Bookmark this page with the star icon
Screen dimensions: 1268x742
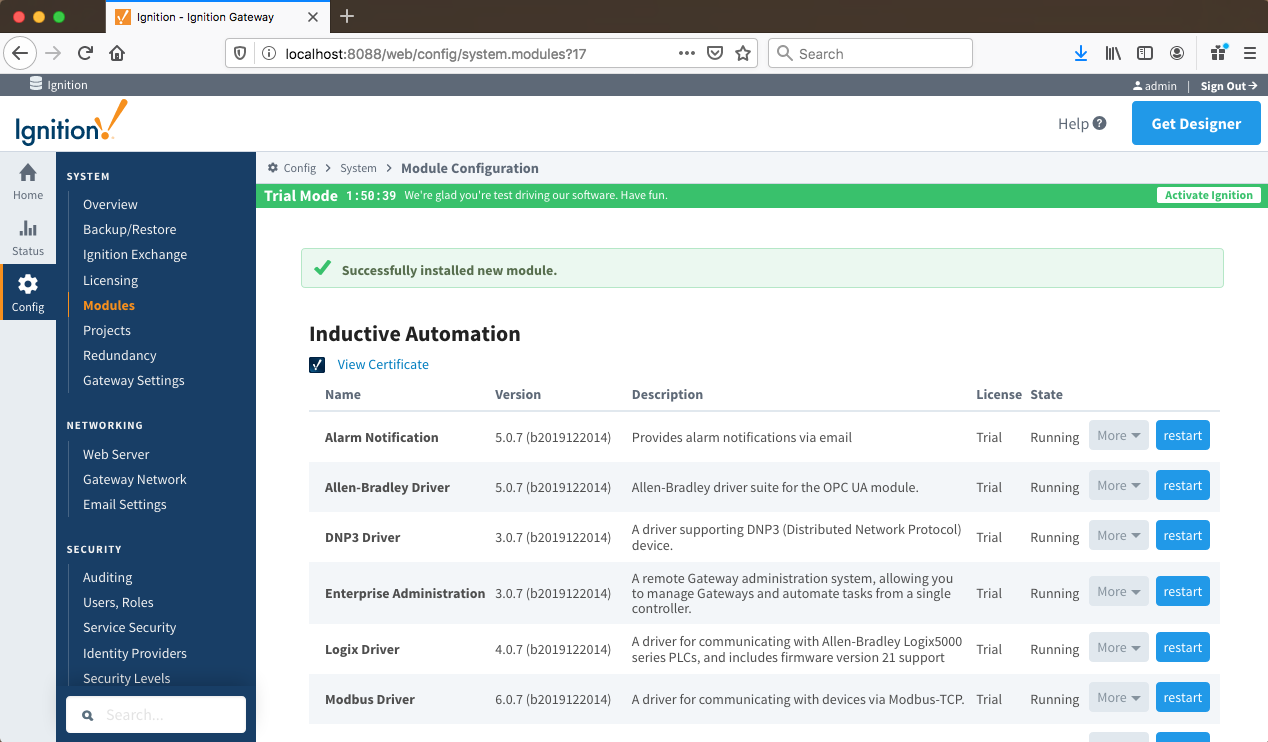(743, 53)
